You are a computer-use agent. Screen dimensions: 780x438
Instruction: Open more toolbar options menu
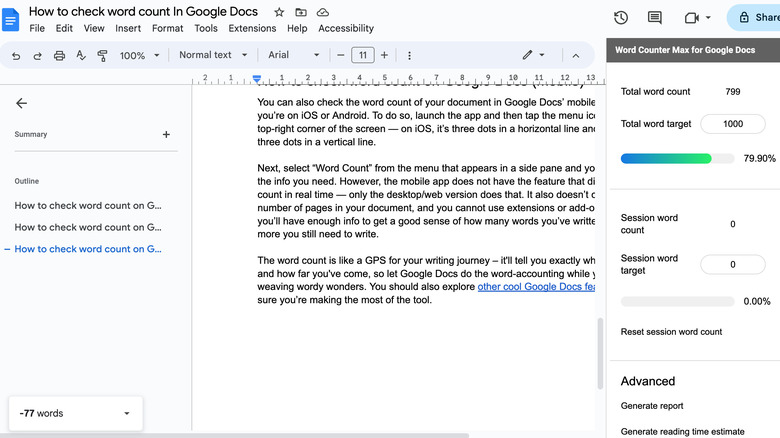tap(409, 56)
